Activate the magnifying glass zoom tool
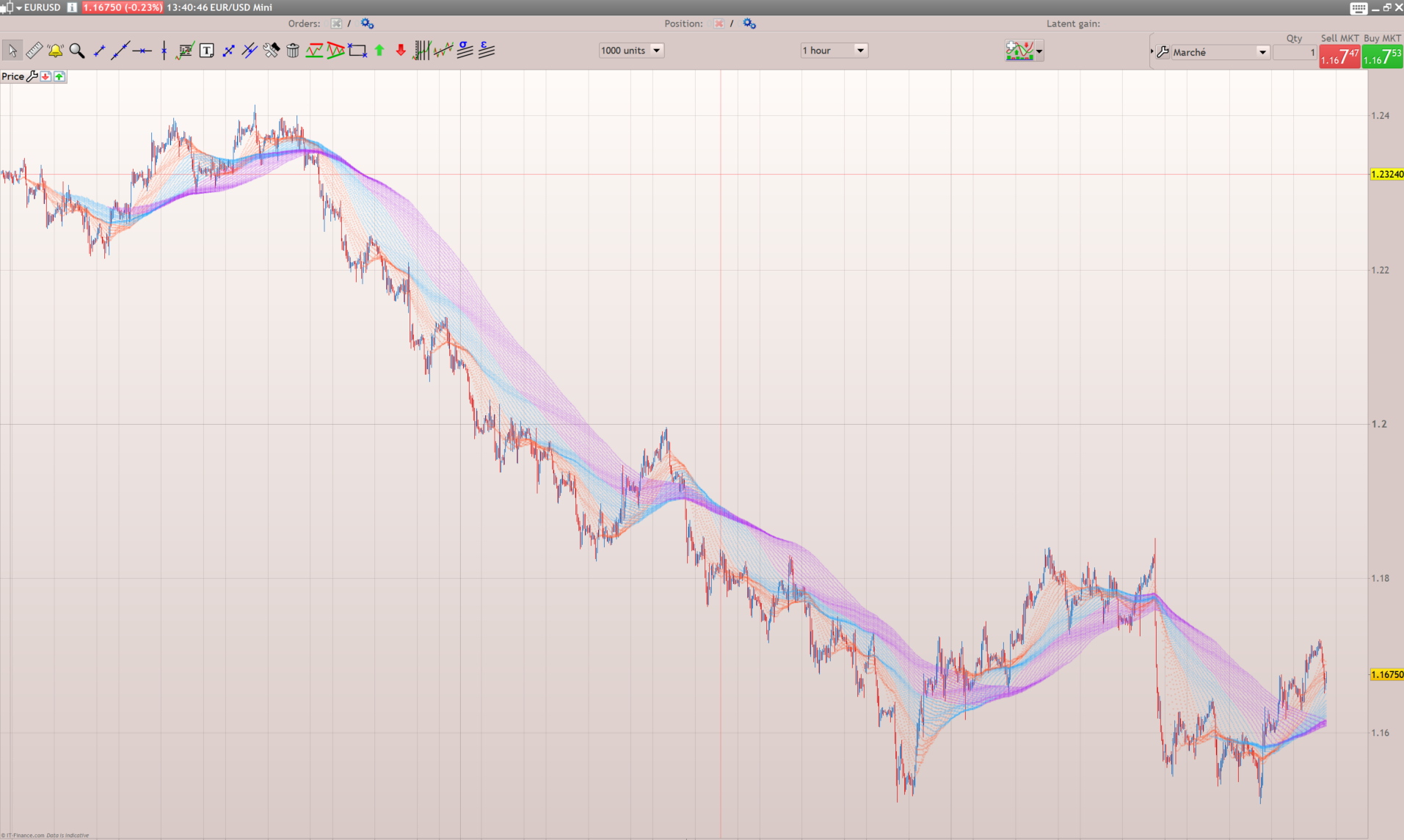 pos(77,51)
